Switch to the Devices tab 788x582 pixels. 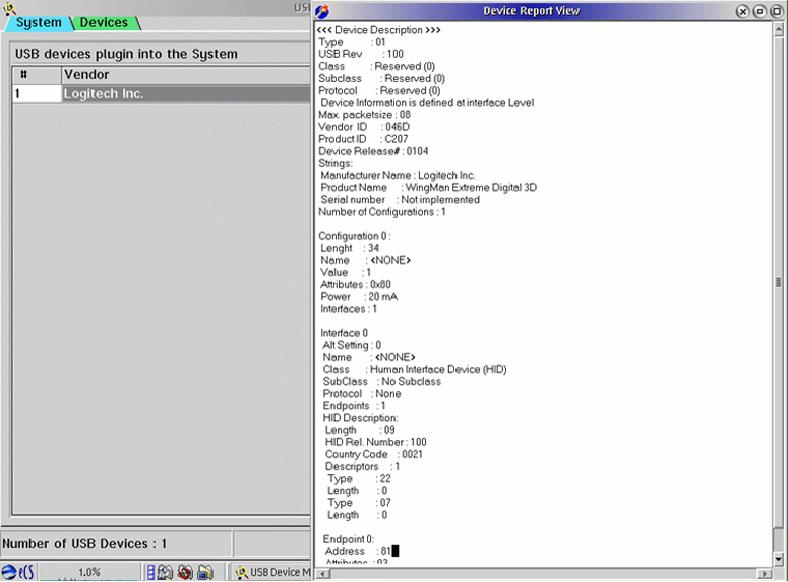(x=104, y=23)
